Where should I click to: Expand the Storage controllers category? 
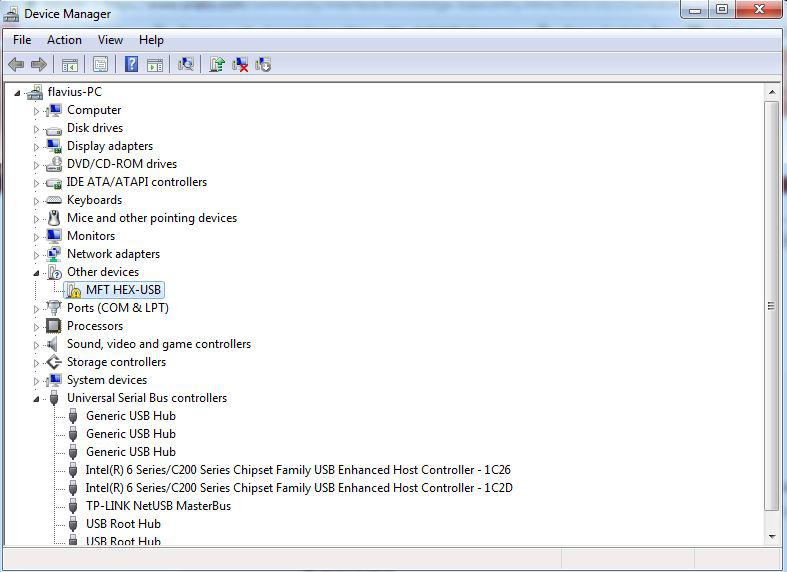tap(36, 363)
